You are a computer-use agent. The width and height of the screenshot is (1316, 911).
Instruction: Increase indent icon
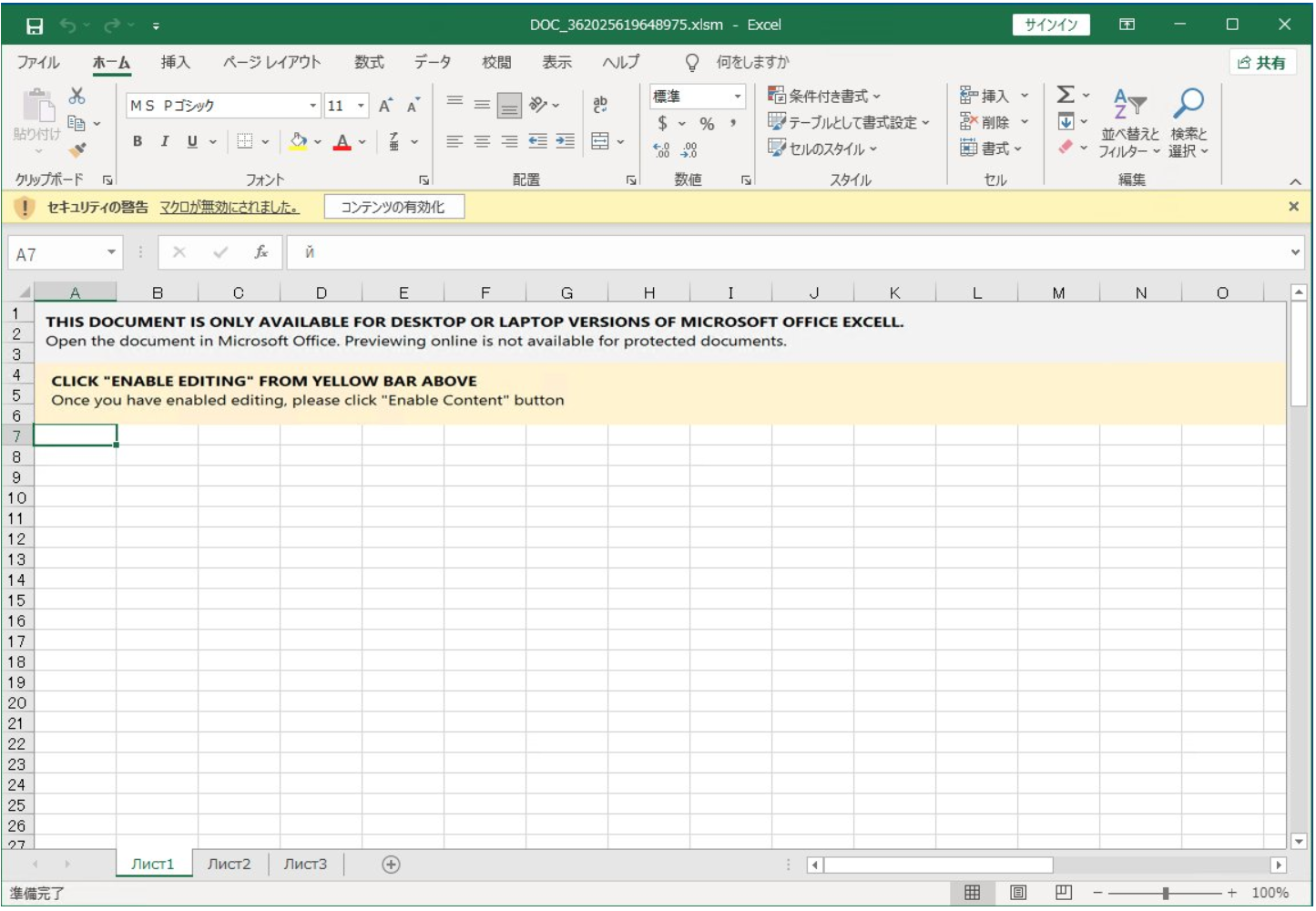coord(566,141)
